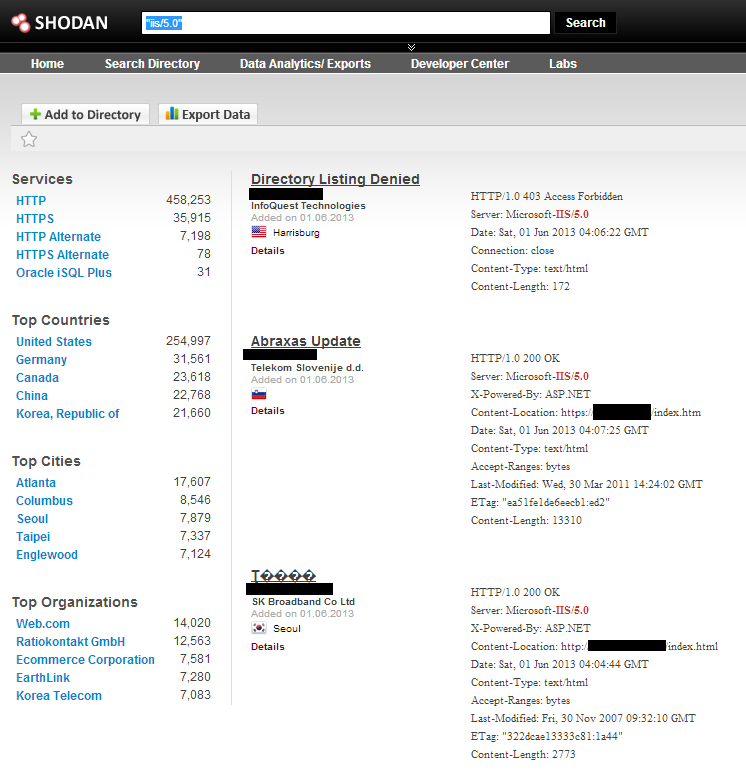The width and height of the screenshot is (746, 779).
Task: Click HTTP/1.0 403 Access Forbidden header
Action: click(546, 196)
